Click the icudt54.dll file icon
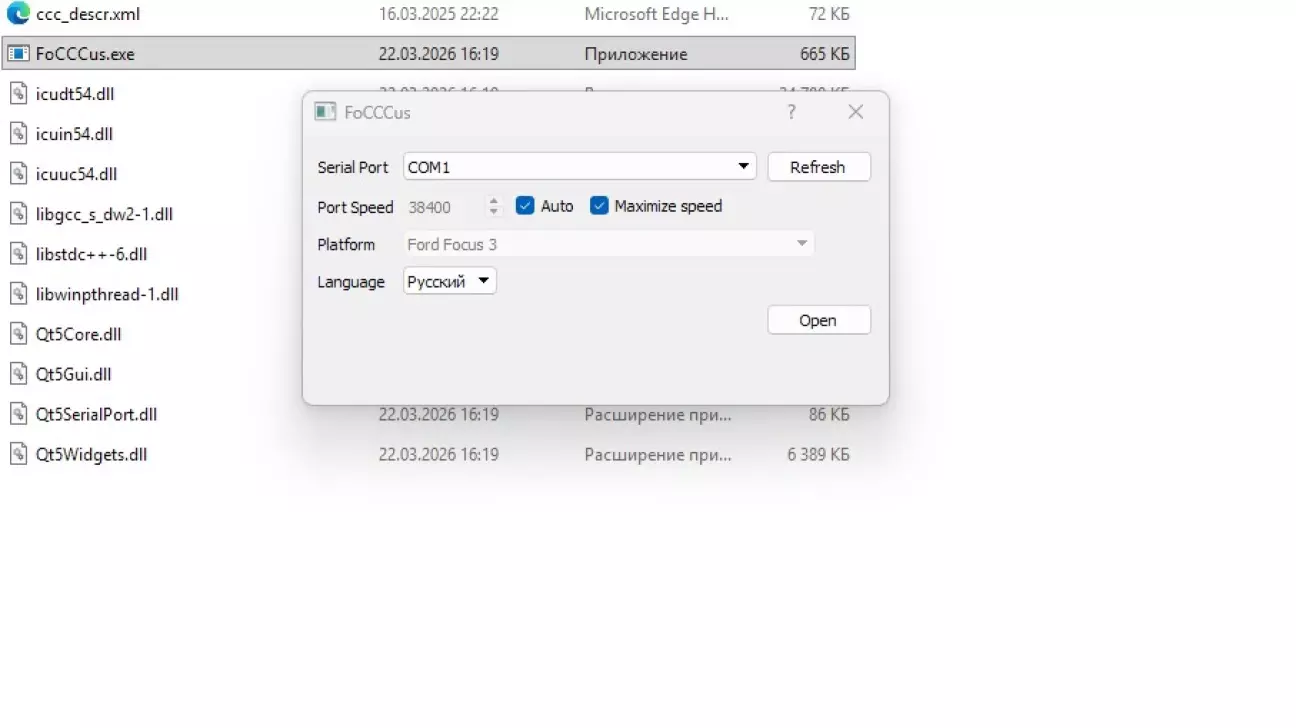Screen dimensions: 1296x728 tap(18, 94)
